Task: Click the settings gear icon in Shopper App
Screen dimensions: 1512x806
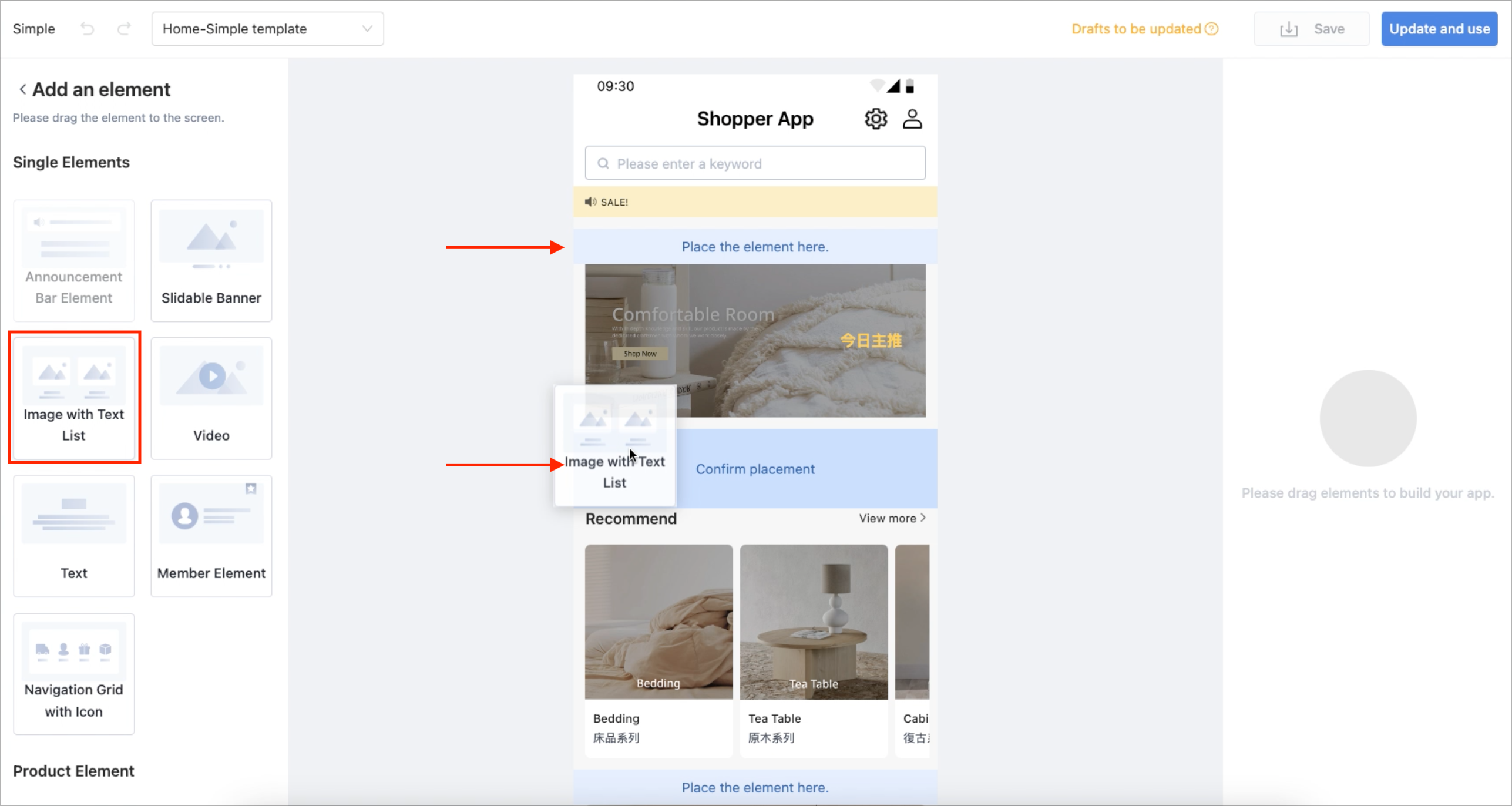Action: [x=876, y=119]
